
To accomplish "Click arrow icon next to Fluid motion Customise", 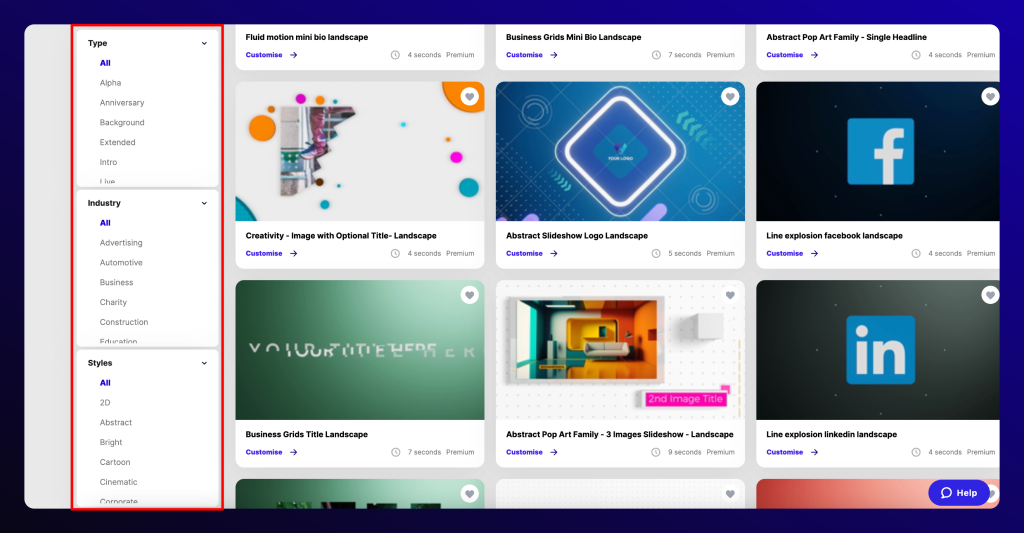I will (294, 55).
